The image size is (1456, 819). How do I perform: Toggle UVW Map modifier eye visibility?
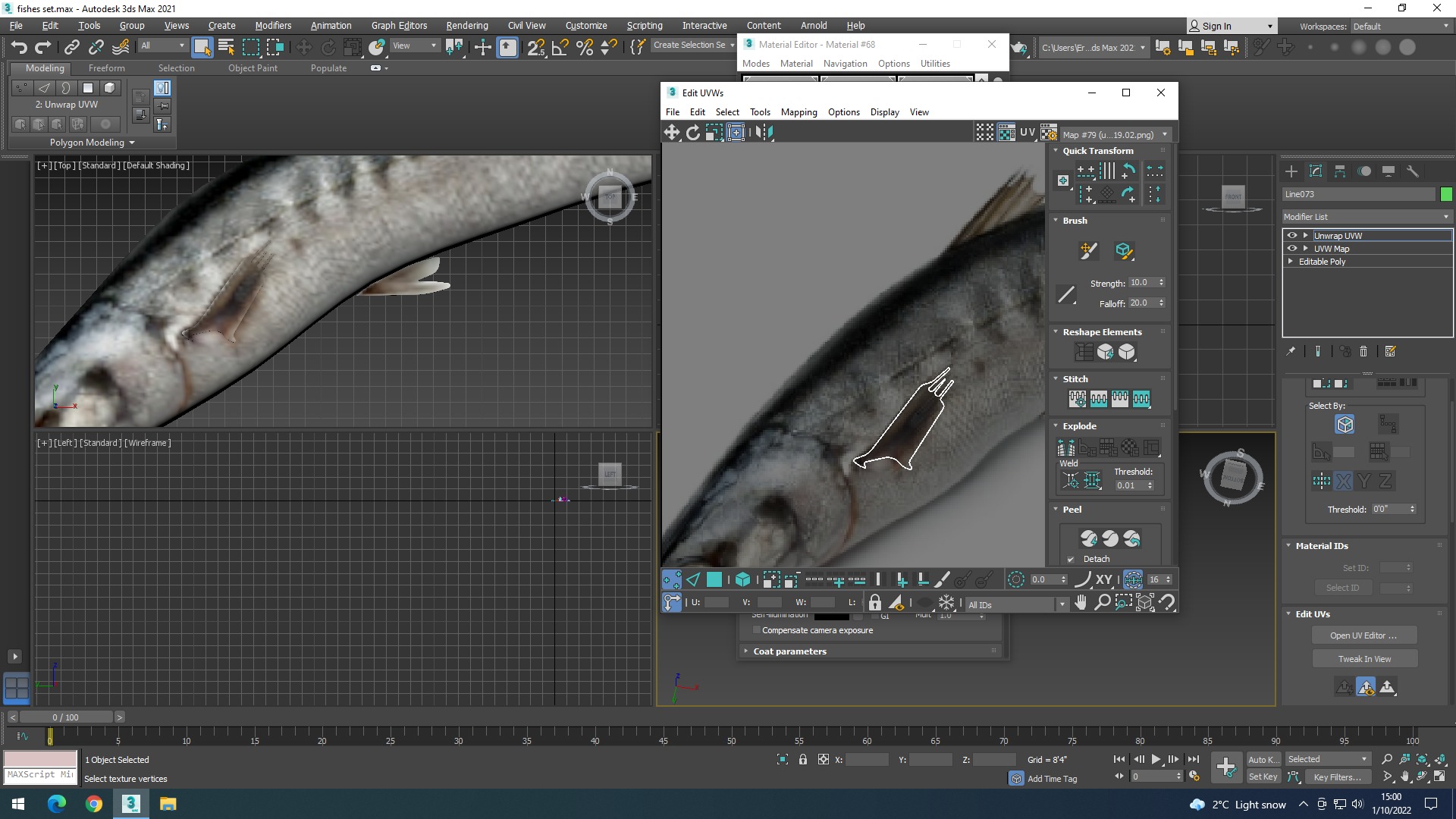coord(1292,249)
